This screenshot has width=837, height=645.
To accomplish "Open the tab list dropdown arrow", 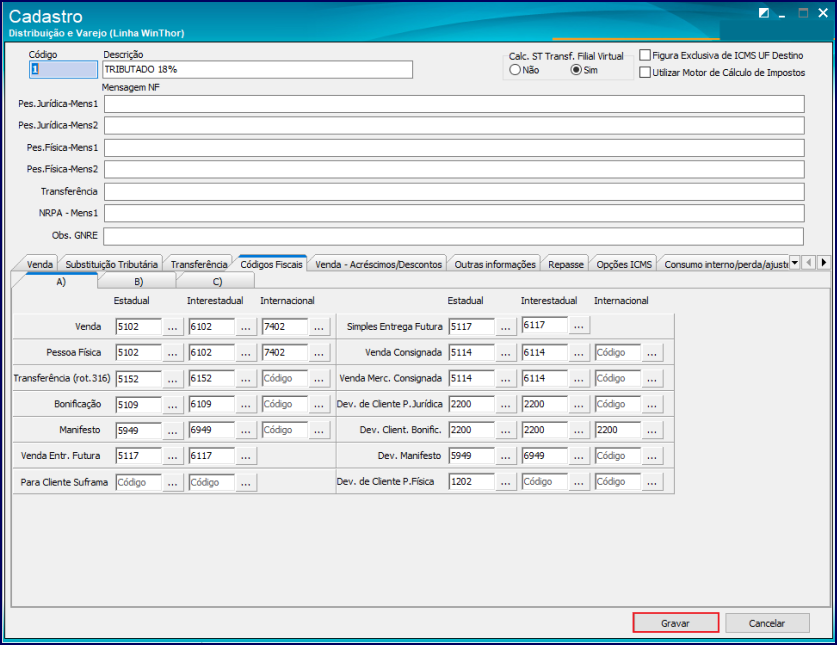I will click(x=794, y=262).
